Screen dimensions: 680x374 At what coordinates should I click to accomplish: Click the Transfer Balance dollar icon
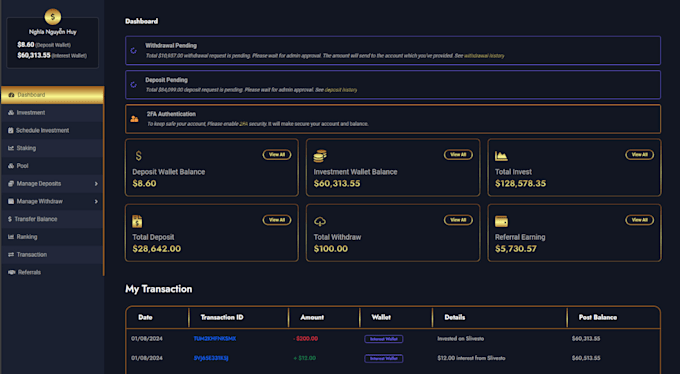(x=10, y=220)
